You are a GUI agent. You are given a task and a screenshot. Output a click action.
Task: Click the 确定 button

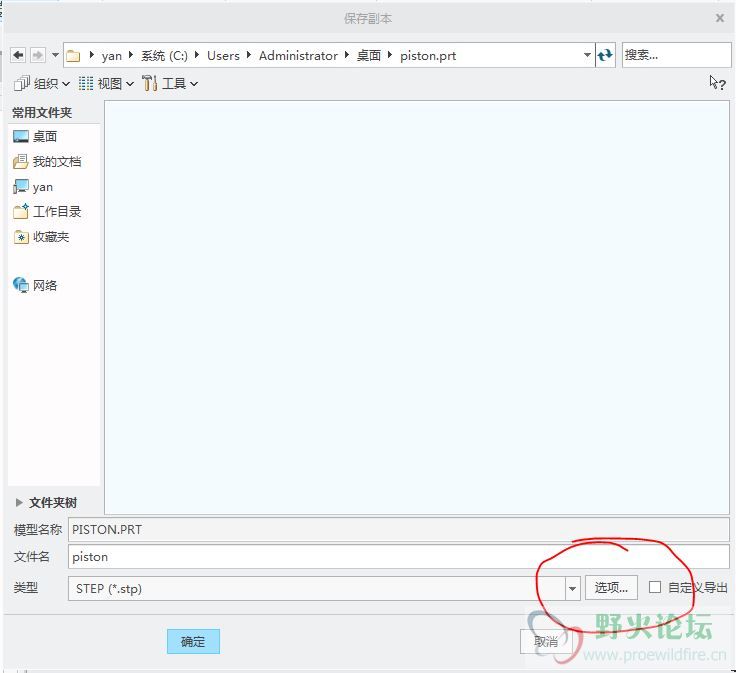pyautogui.click(x=193, y=642)
